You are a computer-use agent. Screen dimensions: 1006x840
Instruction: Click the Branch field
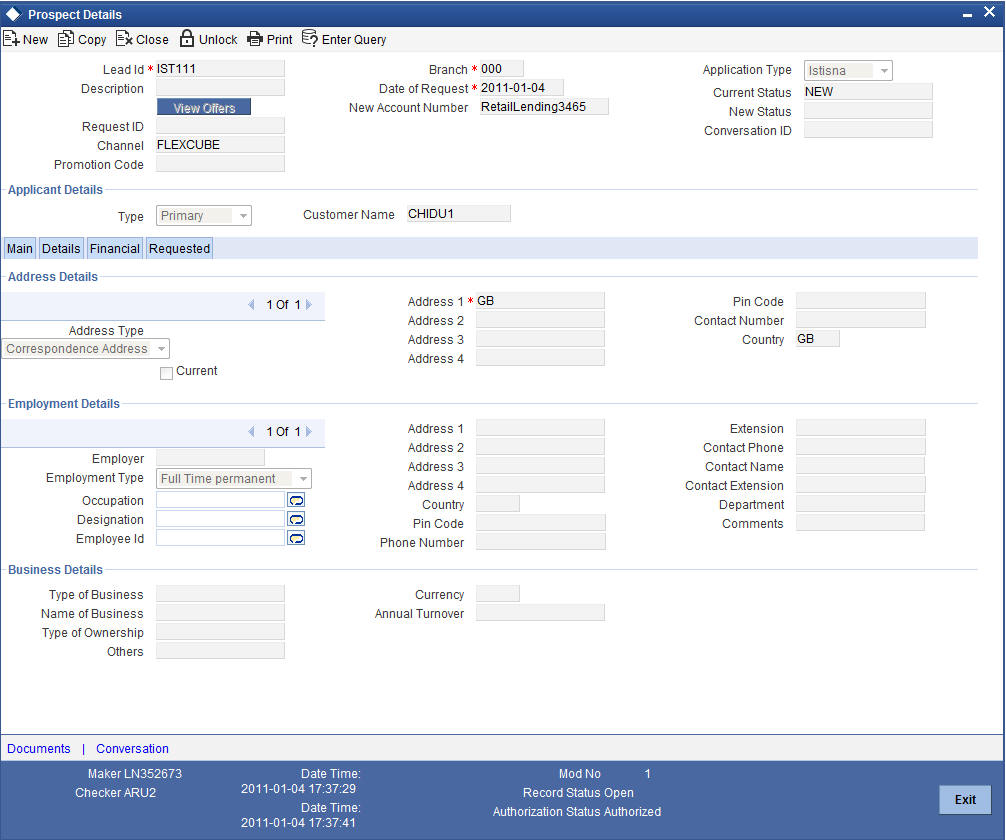coord(502,69)
